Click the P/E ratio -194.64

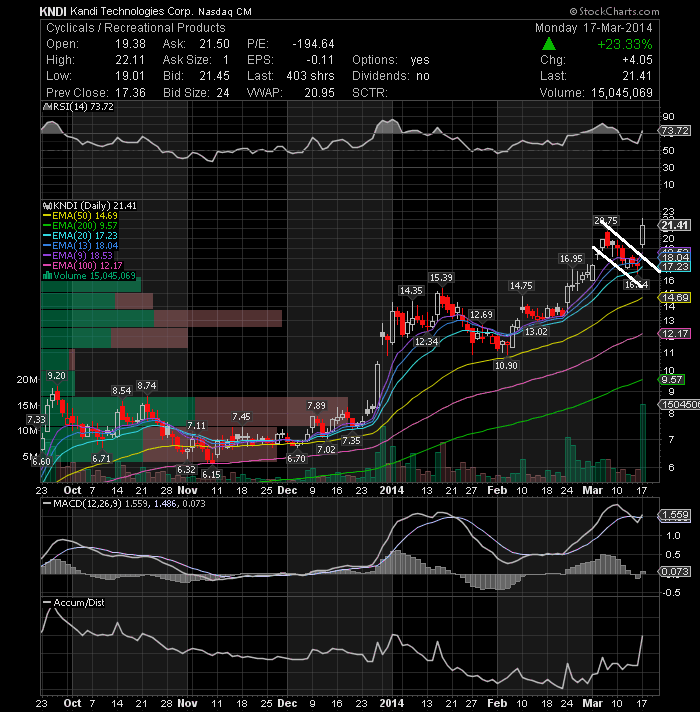coord(313,44)
